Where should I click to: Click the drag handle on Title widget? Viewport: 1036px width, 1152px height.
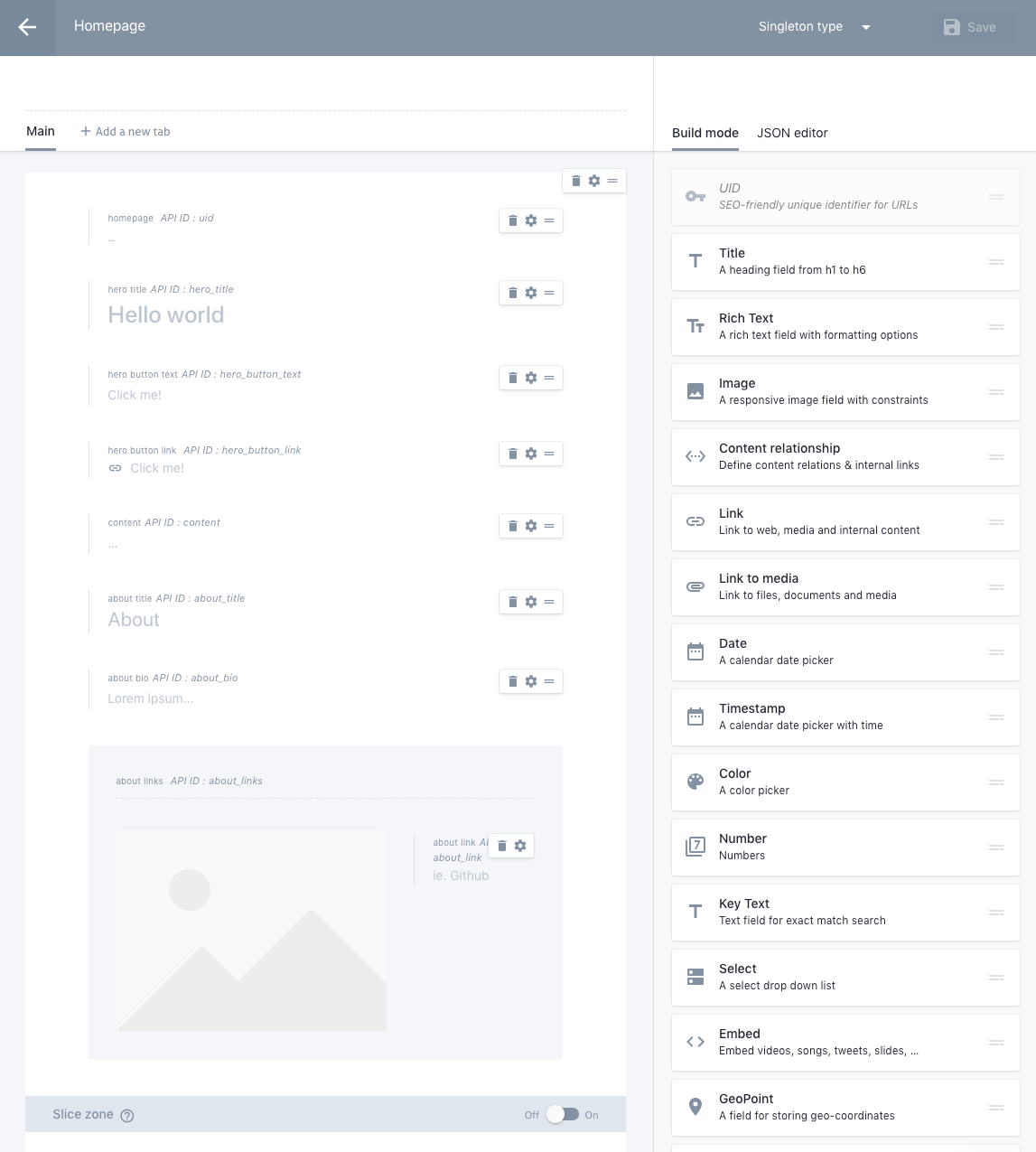tap(996, 262)
